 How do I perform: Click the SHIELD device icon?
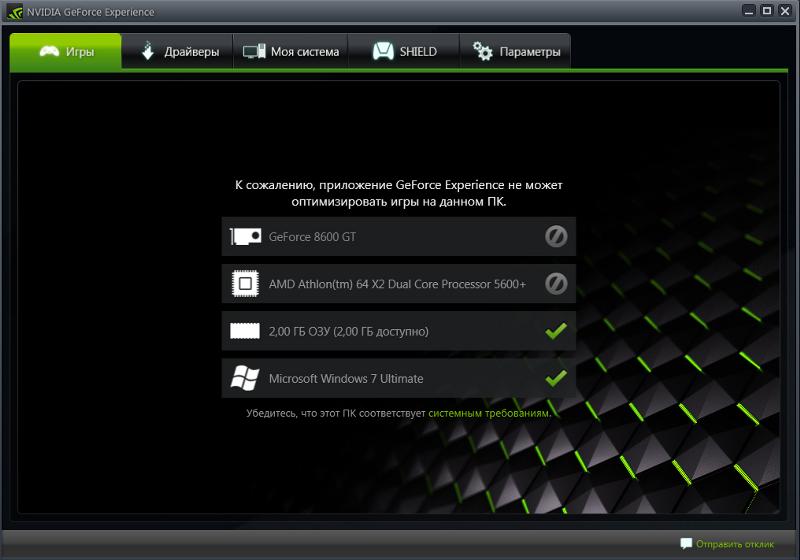tap(383, 51)
